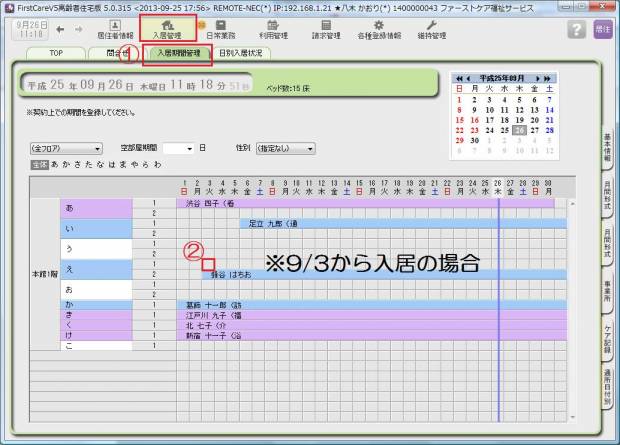Go to previous month in calendar

point(466,77)
